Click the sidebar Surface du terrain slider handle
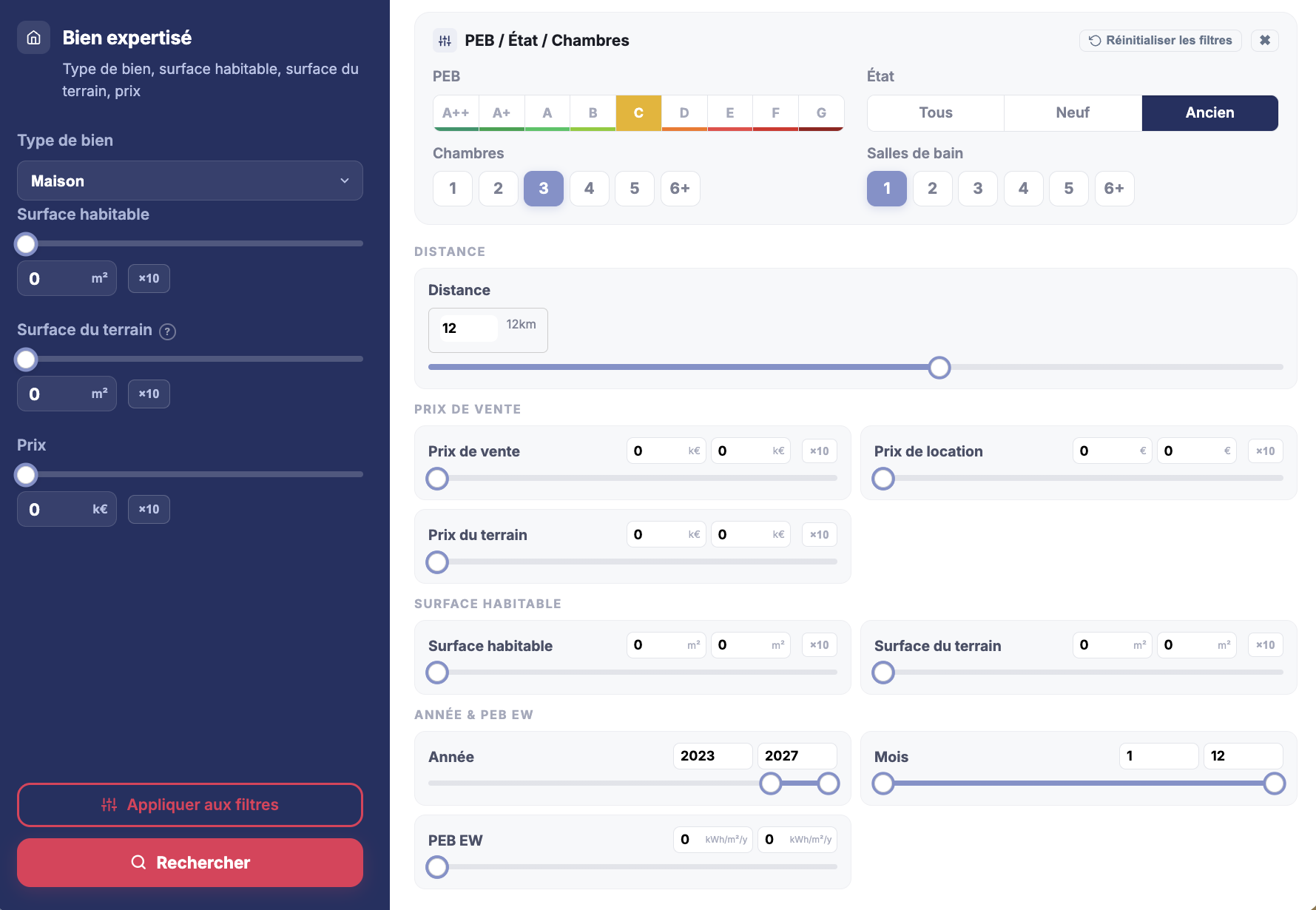Screen dimensions: 1316x910 coord(26,360)
